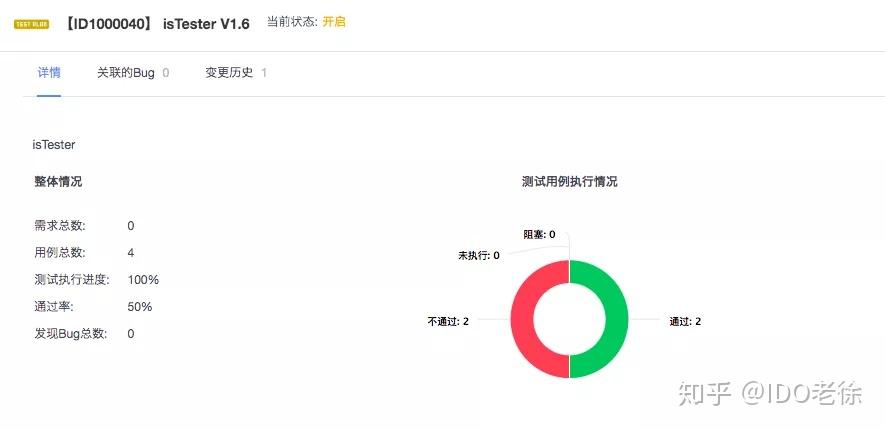Click the yellow TEST PLAN badge icon

click(x=32, y=24)
